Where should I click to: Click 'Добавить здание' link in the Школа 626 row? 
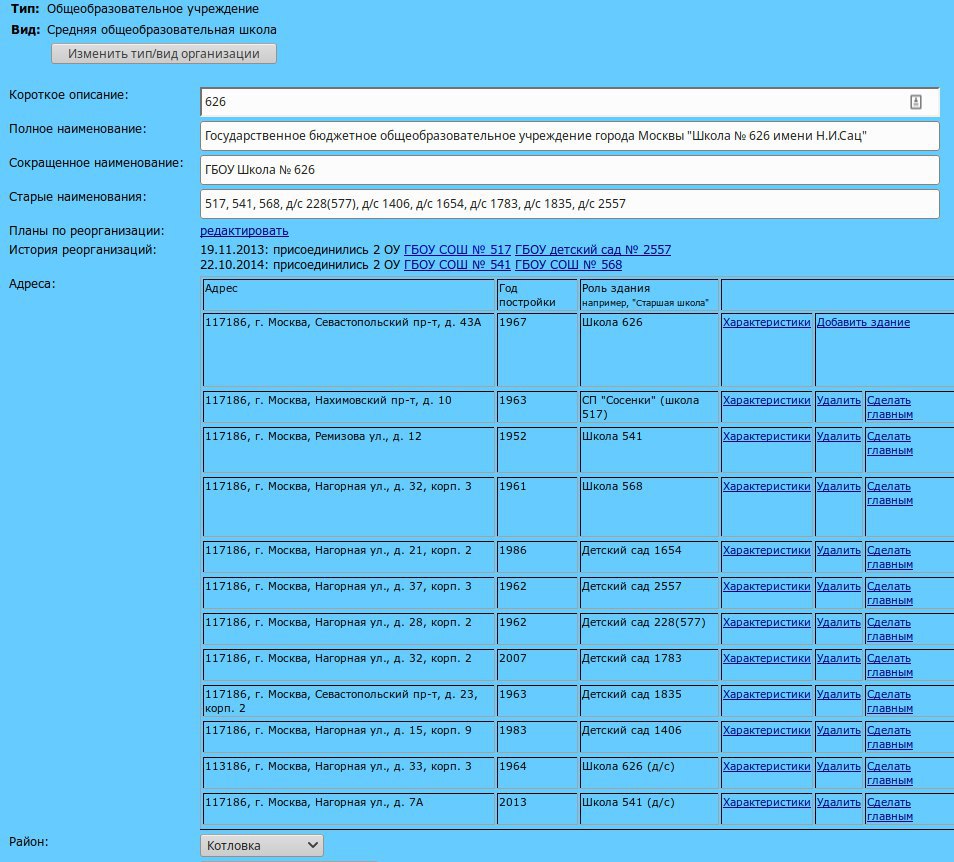(863, 322)
